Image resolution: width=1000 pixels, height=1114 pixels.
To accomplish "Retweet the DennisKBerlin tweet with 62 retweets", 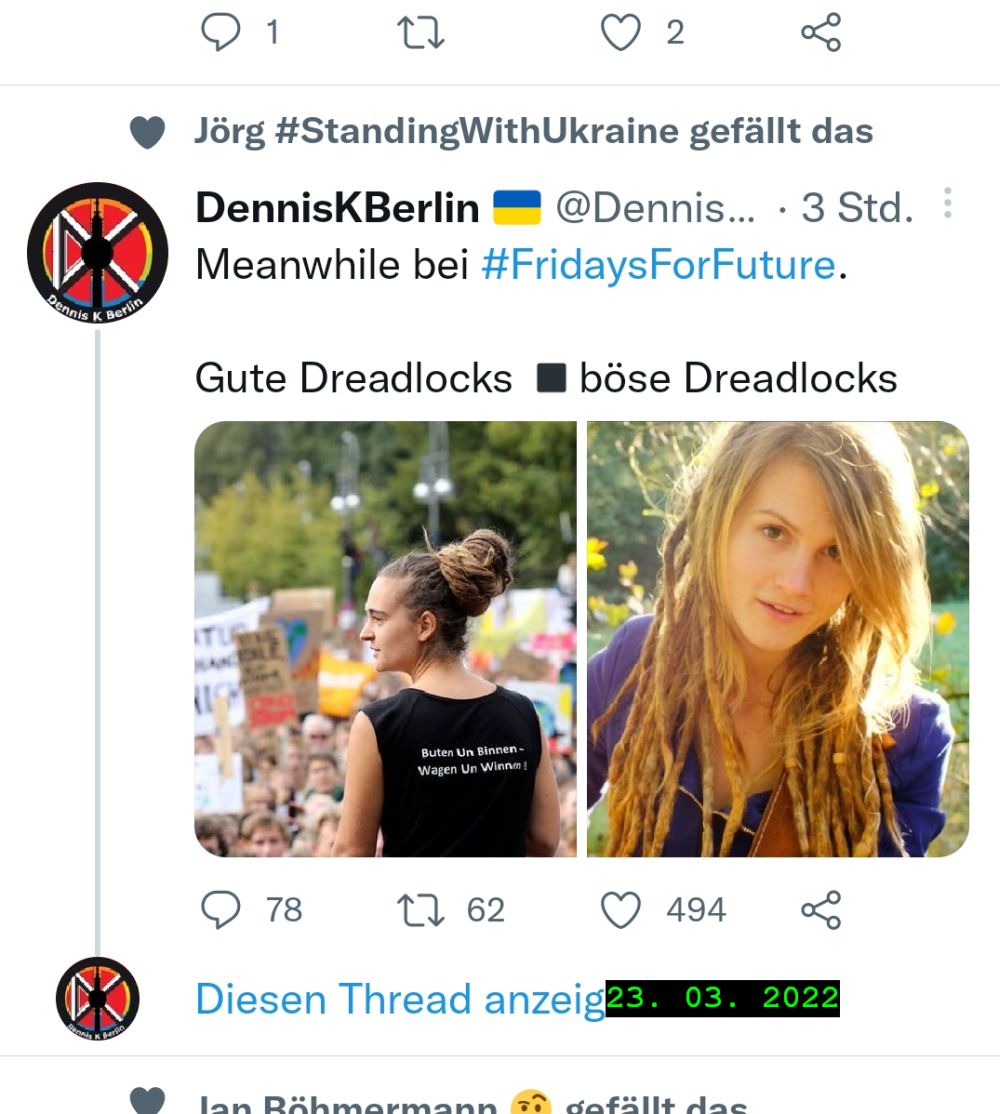I will tap(420, 910).
